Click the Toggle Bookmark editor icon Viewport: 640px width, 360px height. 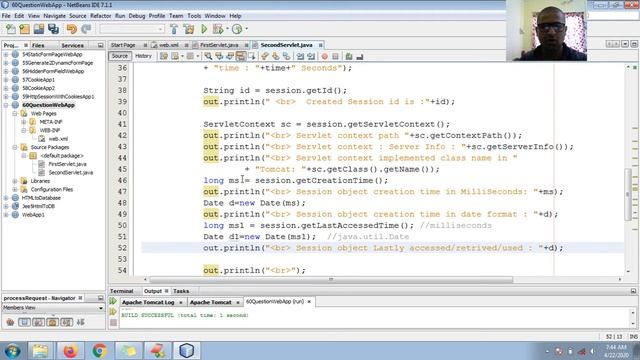click(287, 56)
